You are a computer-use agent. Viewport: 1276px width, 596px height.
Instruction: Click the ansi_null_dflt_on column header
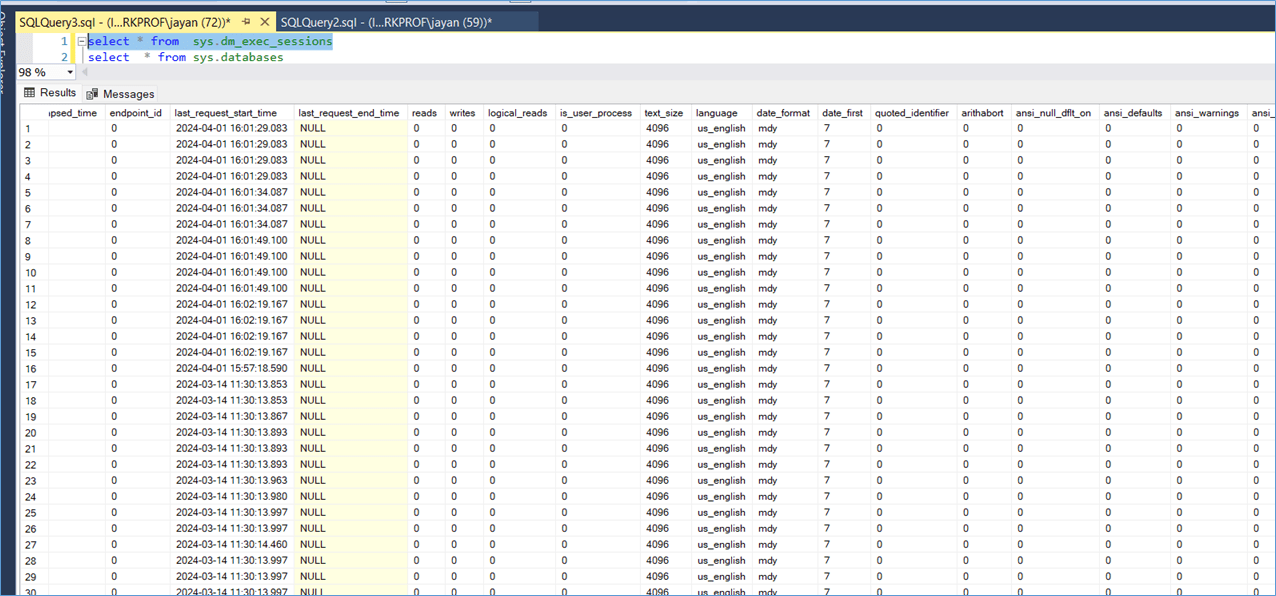point(1053,113)
